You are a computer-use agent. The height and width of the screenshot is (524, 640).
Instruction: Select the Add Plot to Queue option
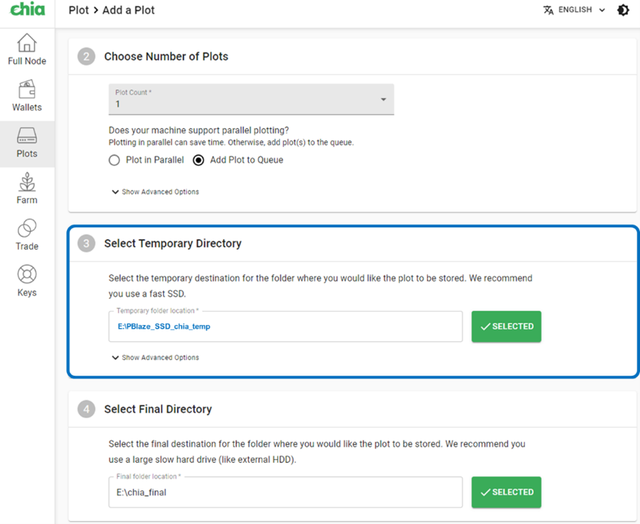[x=198, y=160]
